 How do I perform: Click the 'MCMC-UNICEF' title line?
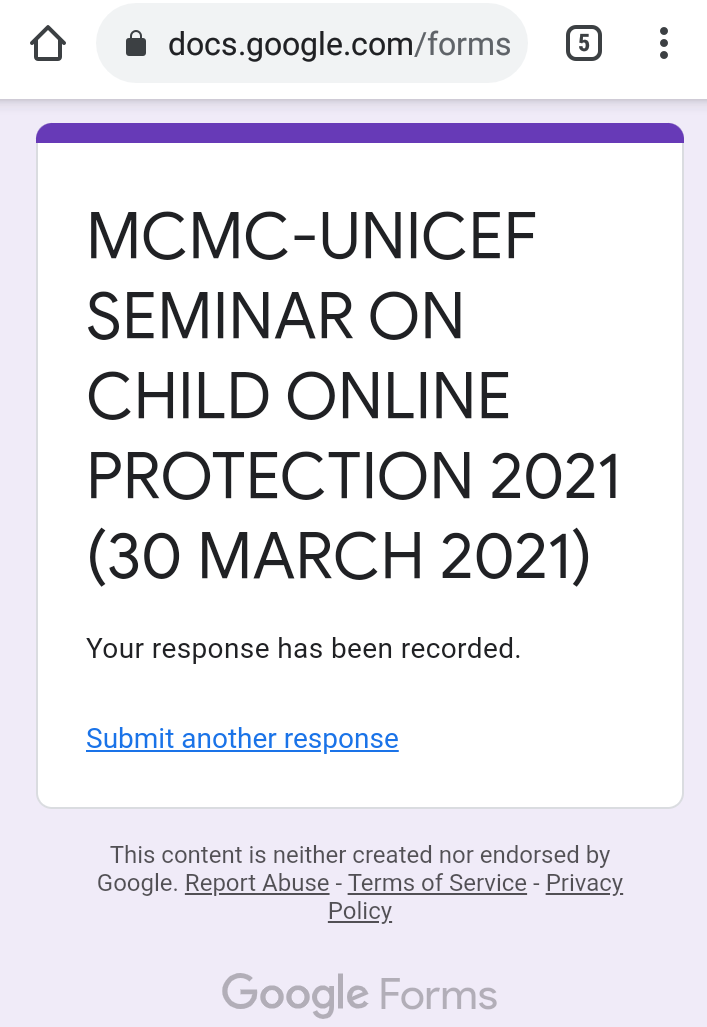312,236
